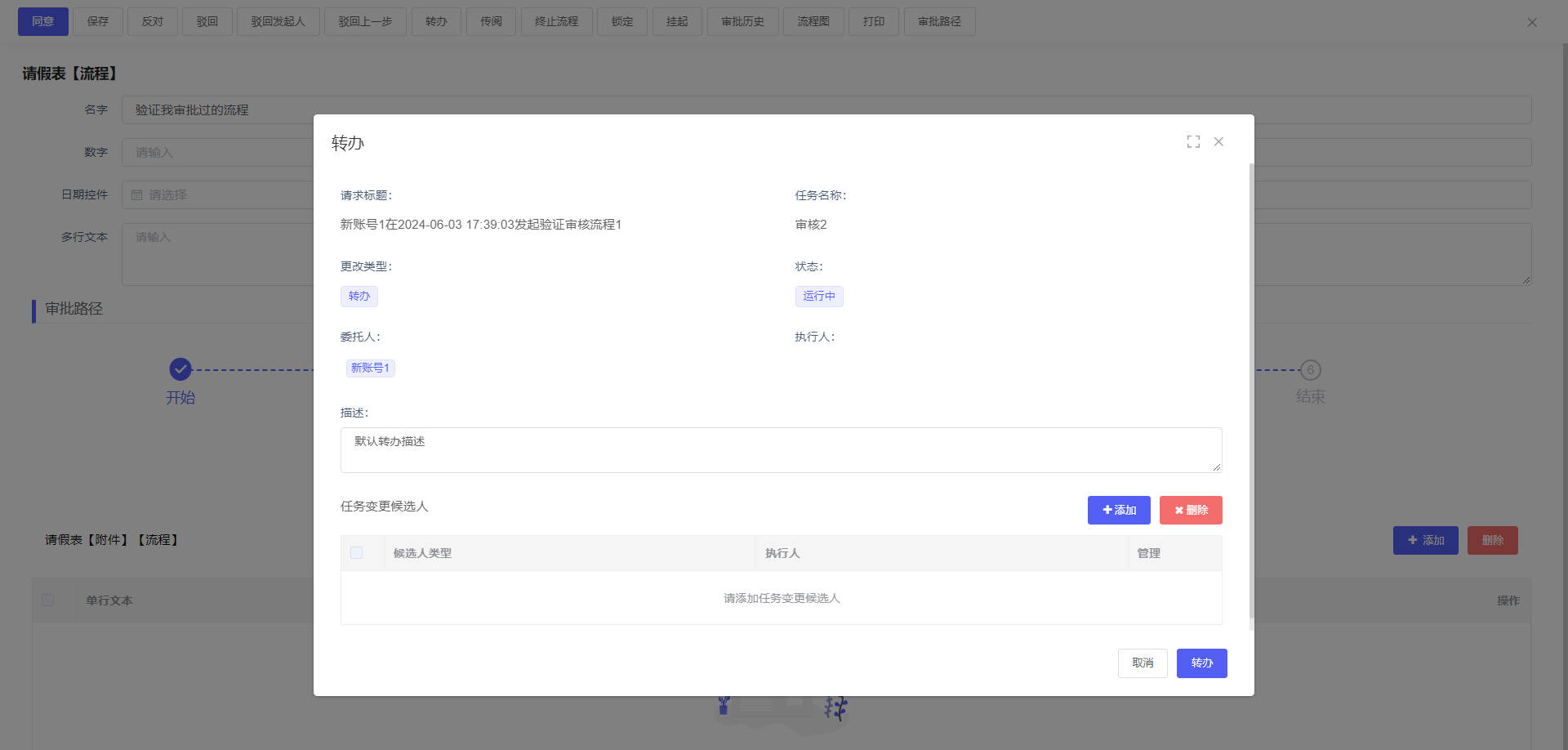Screen dimensions: 1568x750
Task: Click the 取消 button
Action: (1142, 663)
